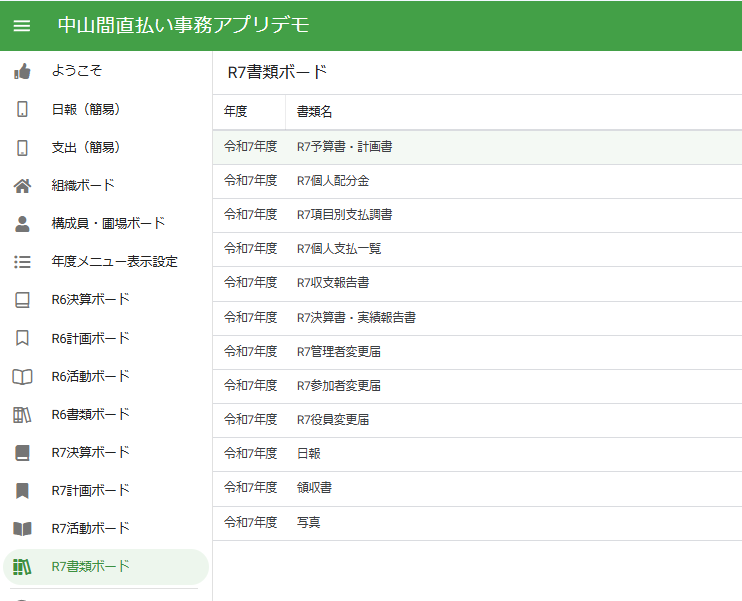Click the person icon for 構成員・圃場ボード
The image size is (742, 601).
pyautogui.click(x=22, y=223)
